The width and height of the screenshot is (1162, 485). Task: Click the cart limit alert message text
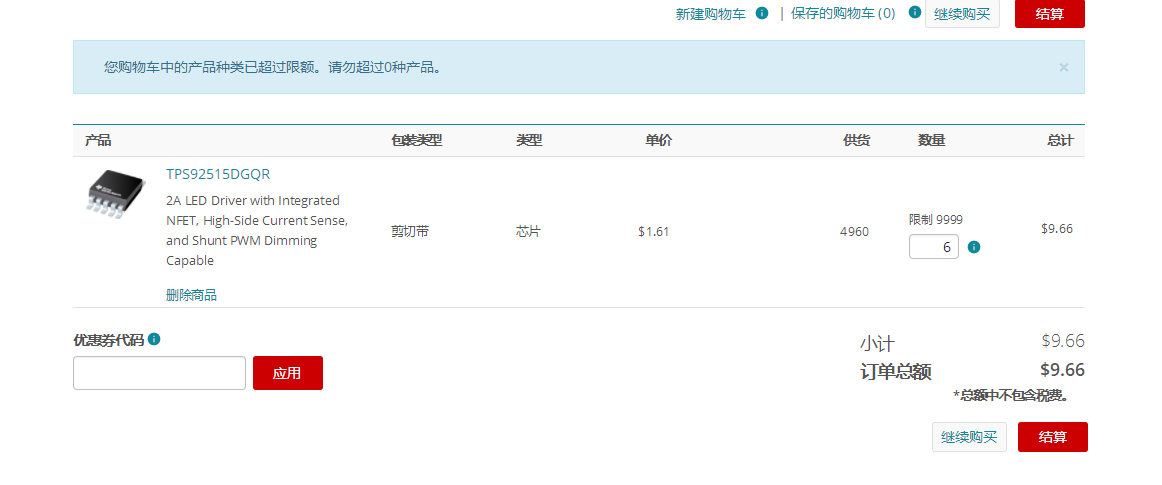coord(273,67)
